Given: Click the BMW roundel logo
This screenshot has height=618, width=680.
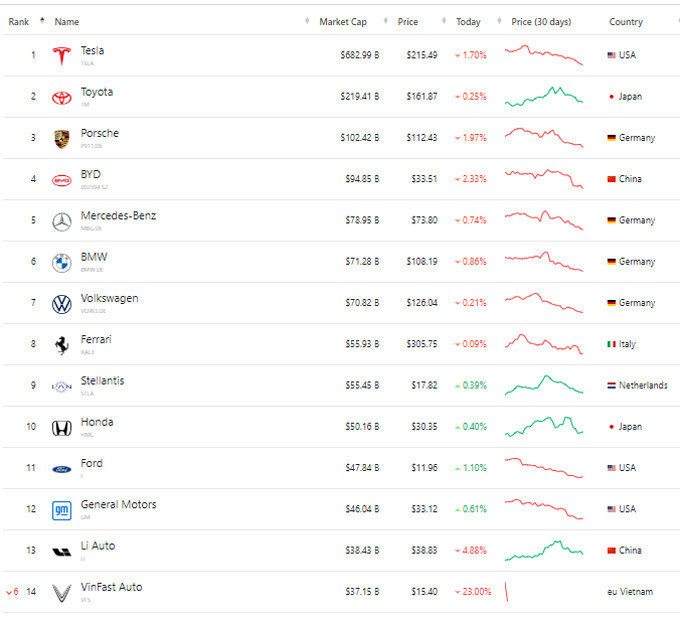Looking at the screenshot, I should (x=62, y=262).
